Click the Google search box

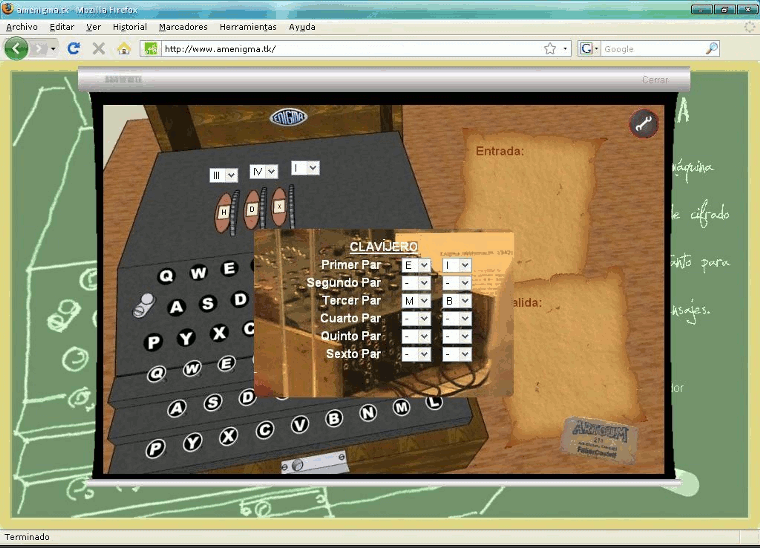(652, 48)
